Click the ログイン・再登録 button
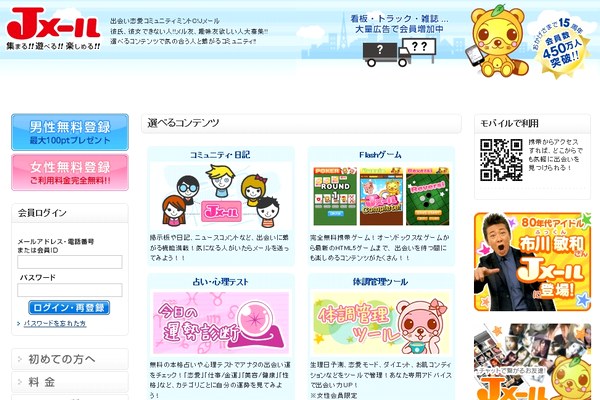The height and width of the screenshot is (400, 600). point(69,307)
